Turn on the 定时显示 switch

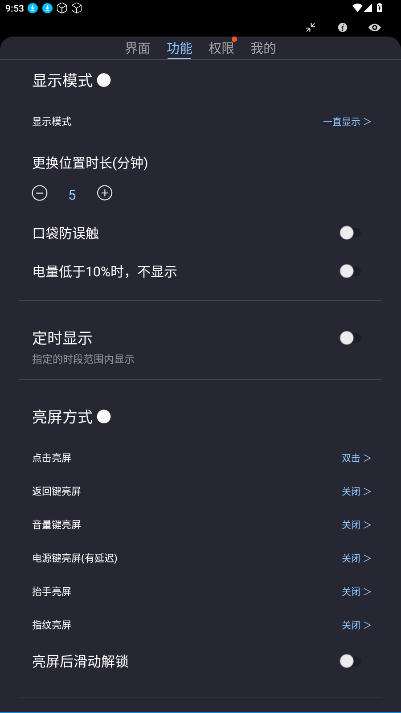pyautogui.click(x=350, y=338)
